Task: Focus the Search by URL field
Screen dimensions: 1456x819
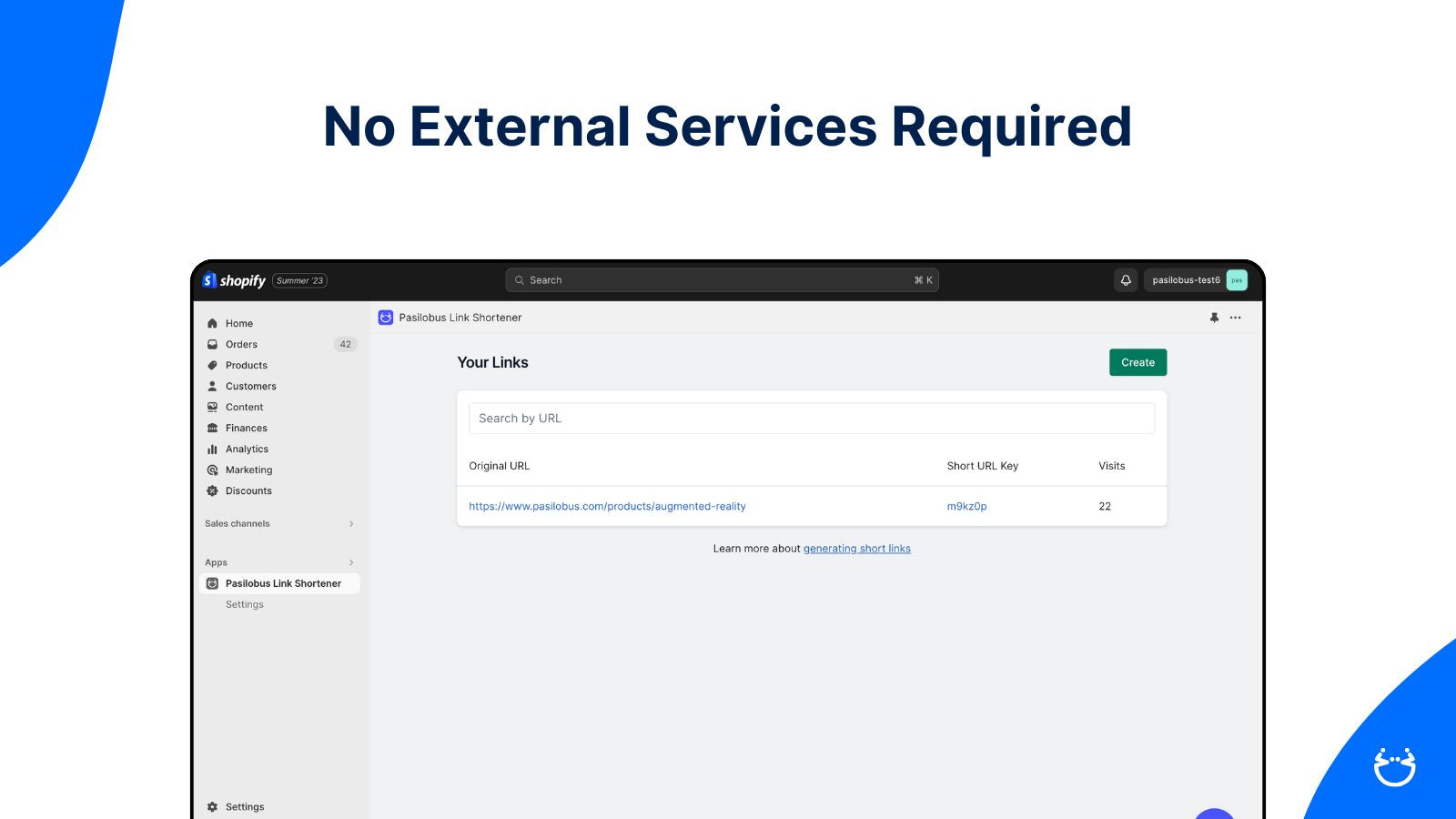Action: pos(812,418)
